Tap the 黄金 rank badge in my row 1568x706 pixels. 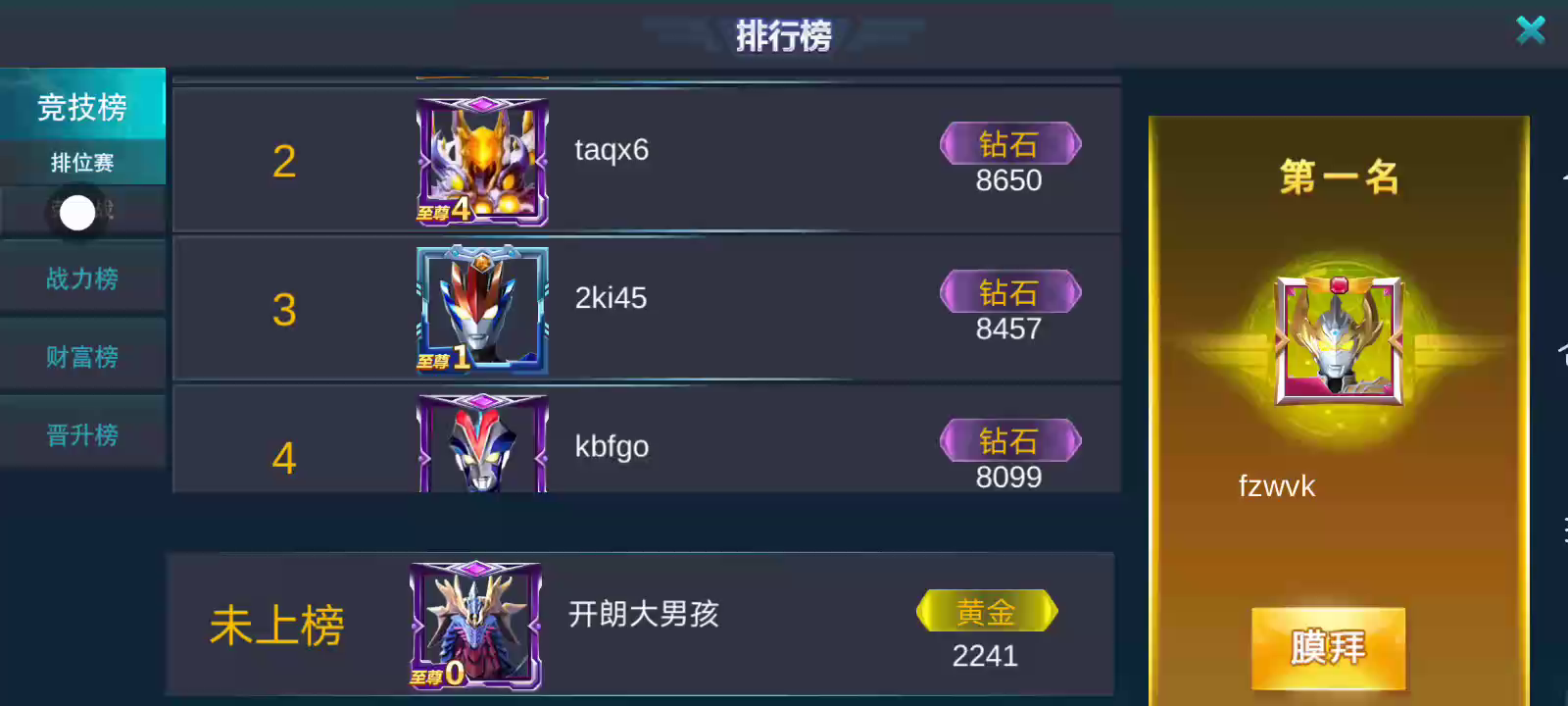point(986,612)
